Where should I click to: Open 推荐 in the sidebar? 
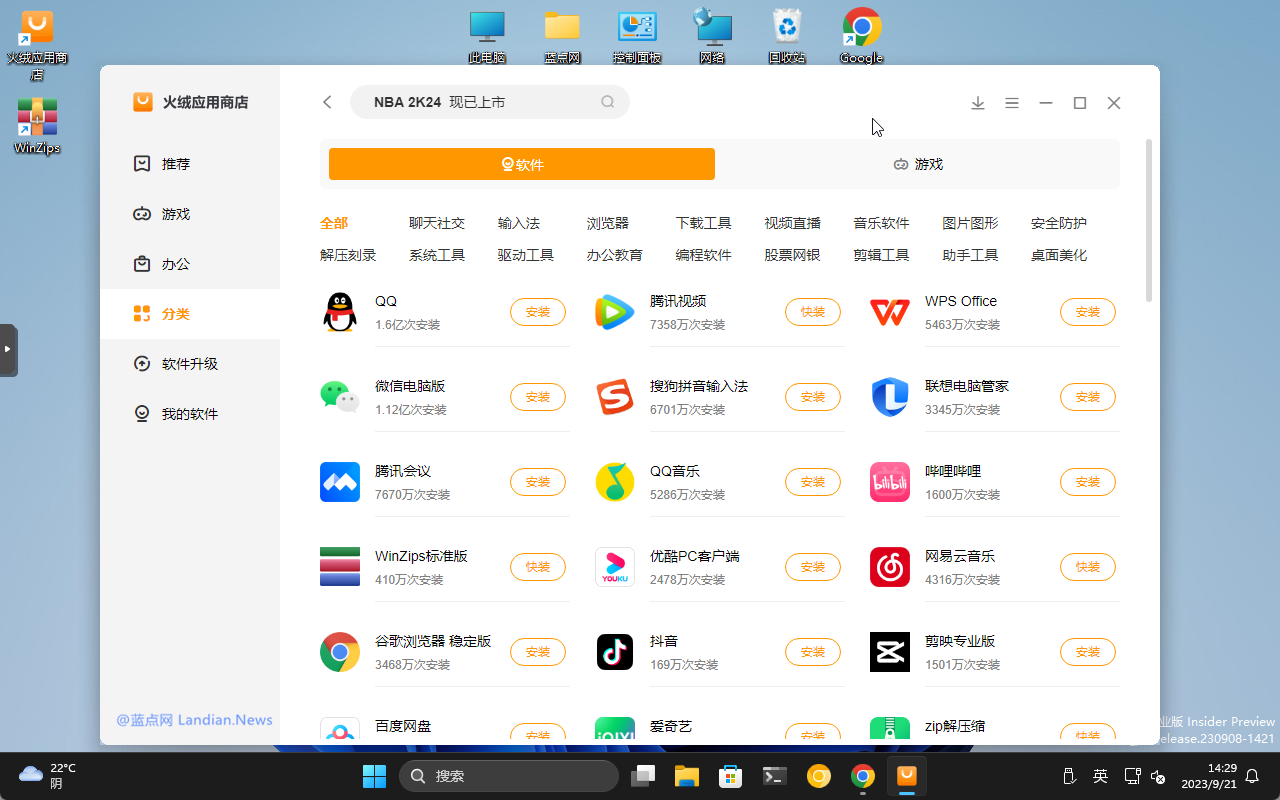[x=190, y=164]
